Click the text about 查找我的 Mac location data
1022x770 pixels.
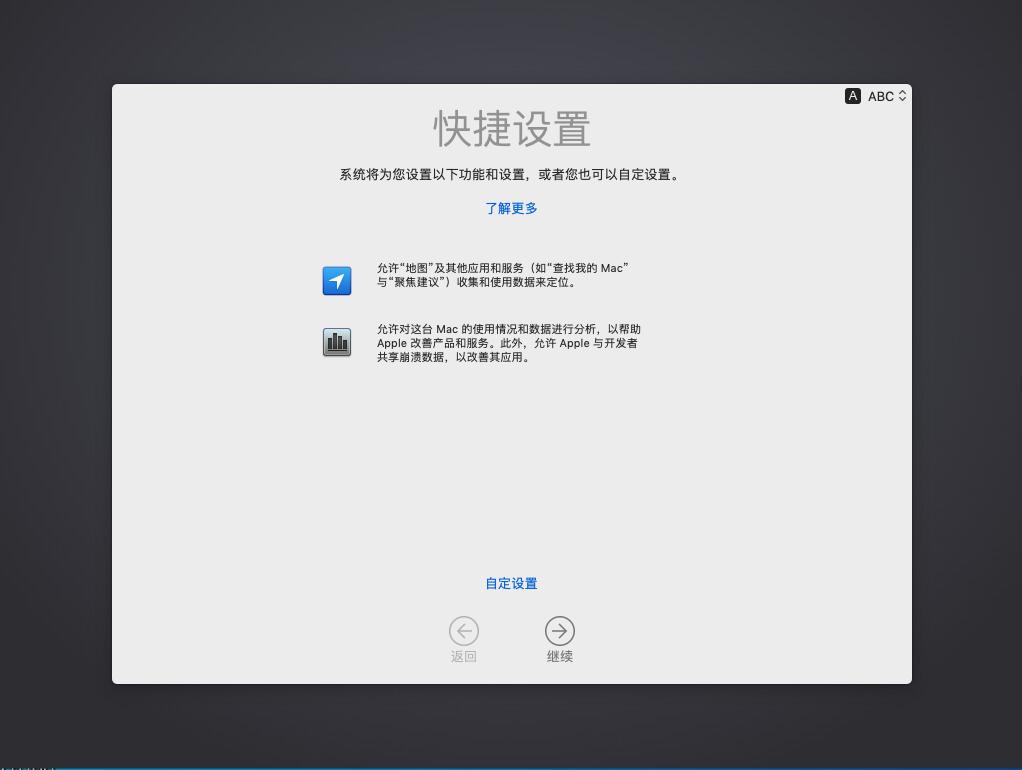pyautogui.click(x=503, y=275)
